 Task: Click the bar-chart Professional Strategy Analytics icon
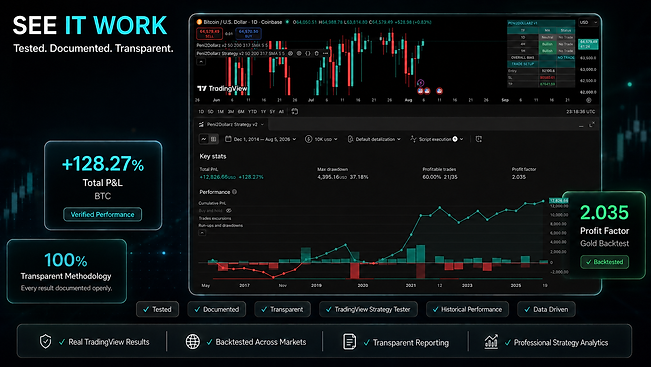[x=491, y=342]
